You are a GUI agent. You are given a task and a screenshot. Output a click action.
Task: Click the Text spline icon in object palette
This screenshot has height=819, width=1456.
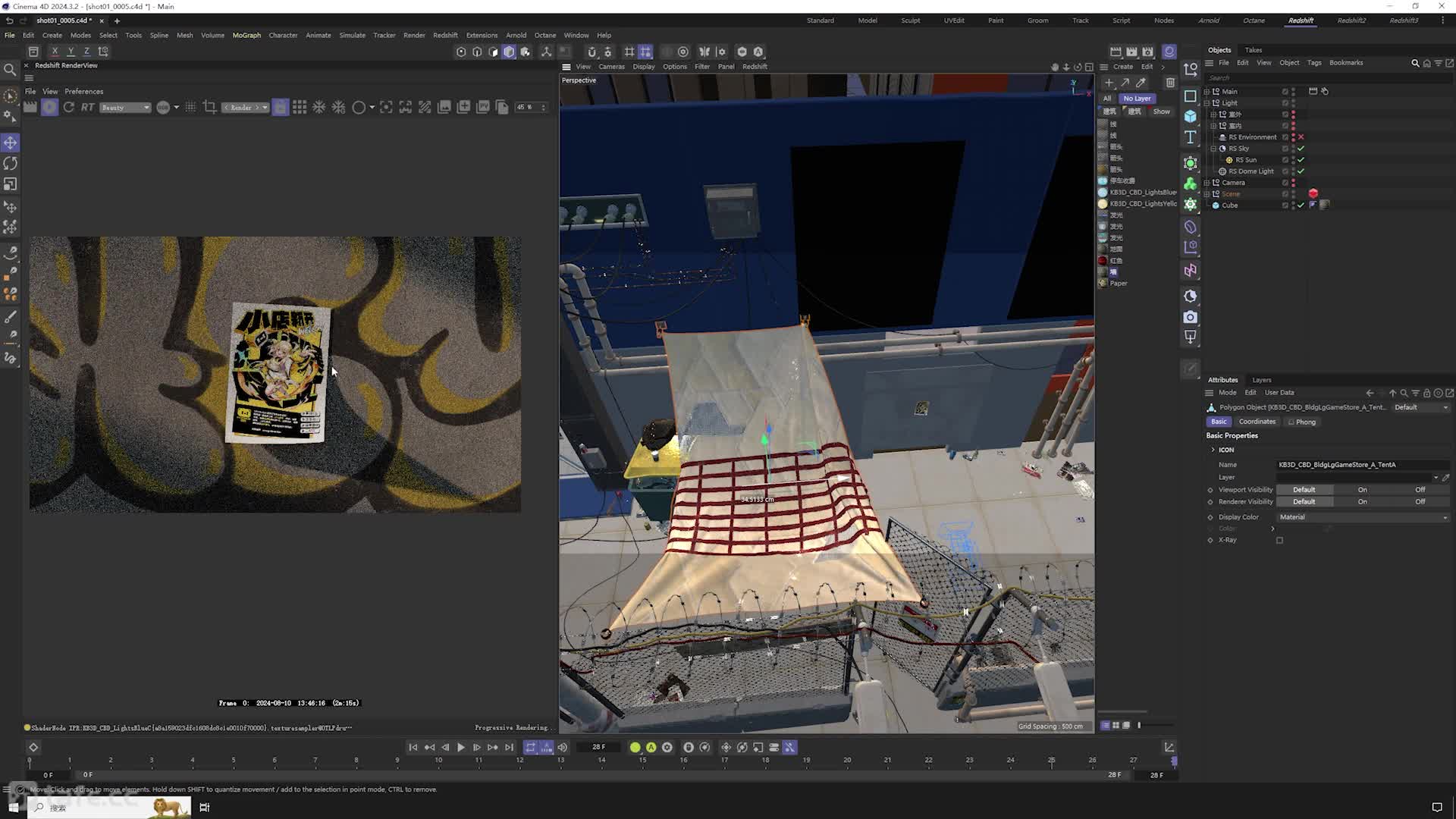click(1190, 137)
